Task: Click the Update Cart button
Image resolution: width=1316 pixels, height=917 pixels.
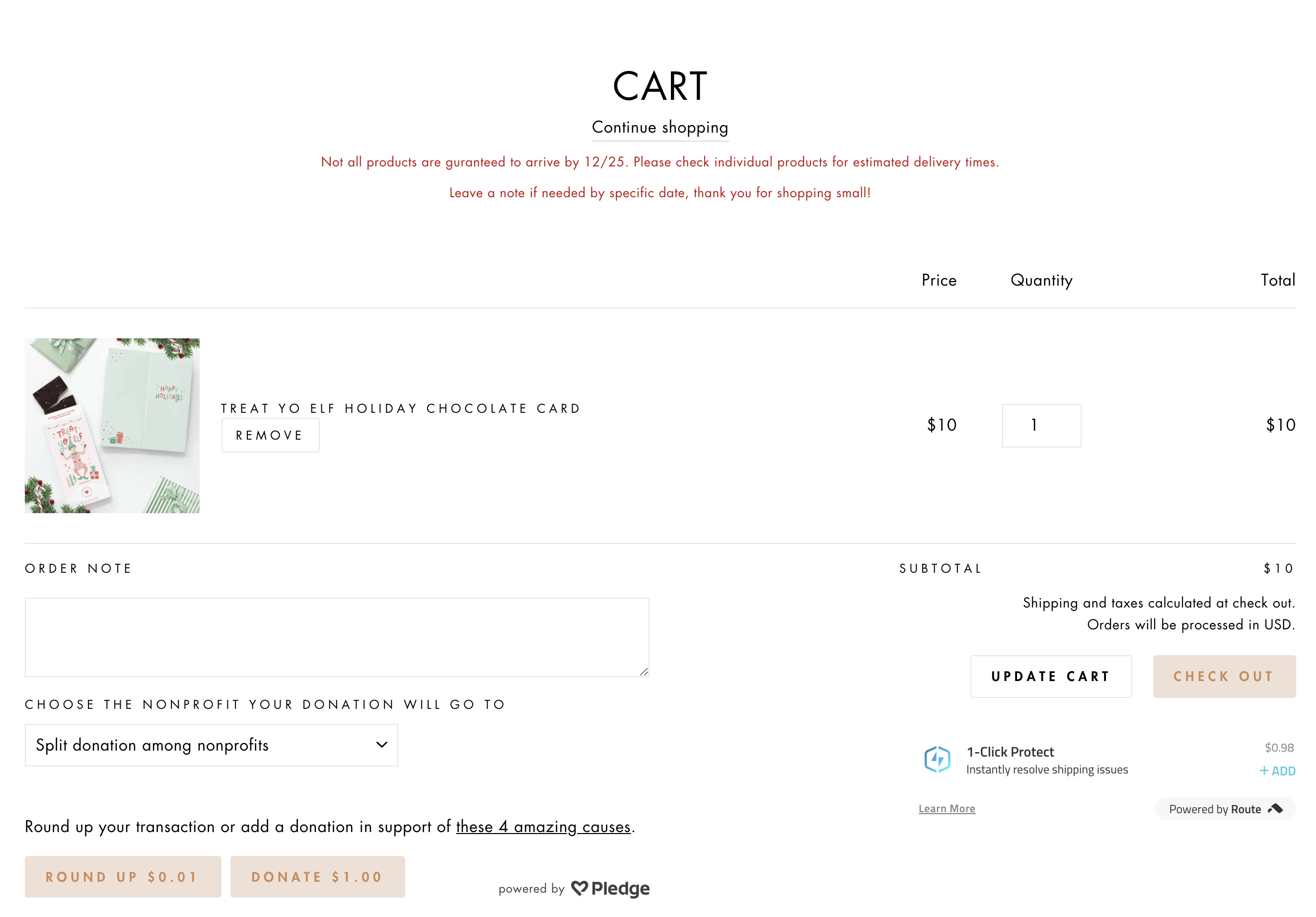Action: point(1051,677)
